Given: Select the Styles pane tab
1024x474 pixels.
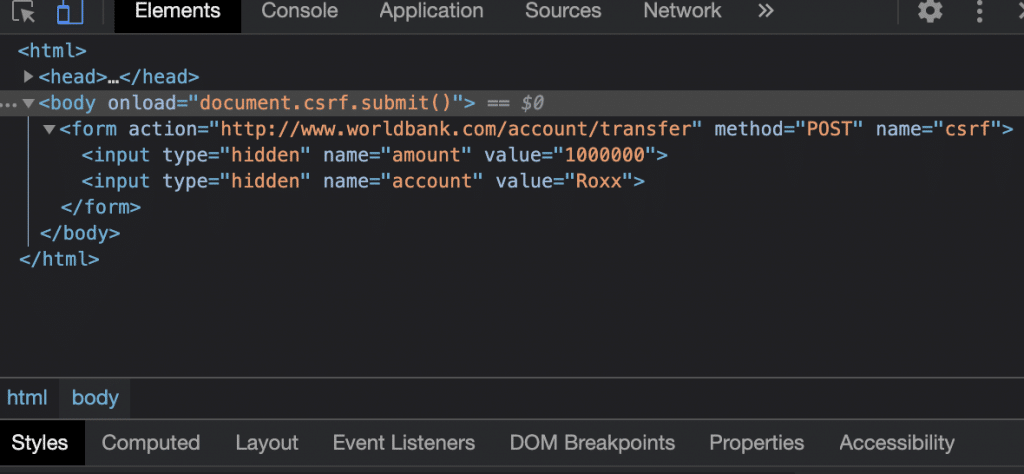Looking at the screenshot, I should [40, 443].
